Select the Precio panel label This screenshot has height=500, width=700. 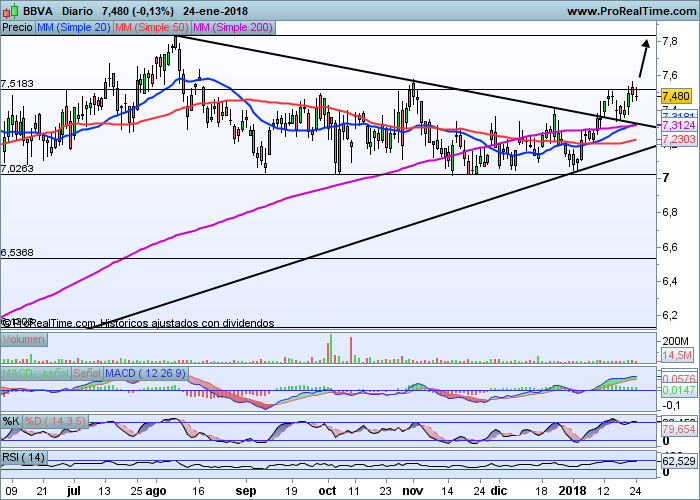pos(17,28)
